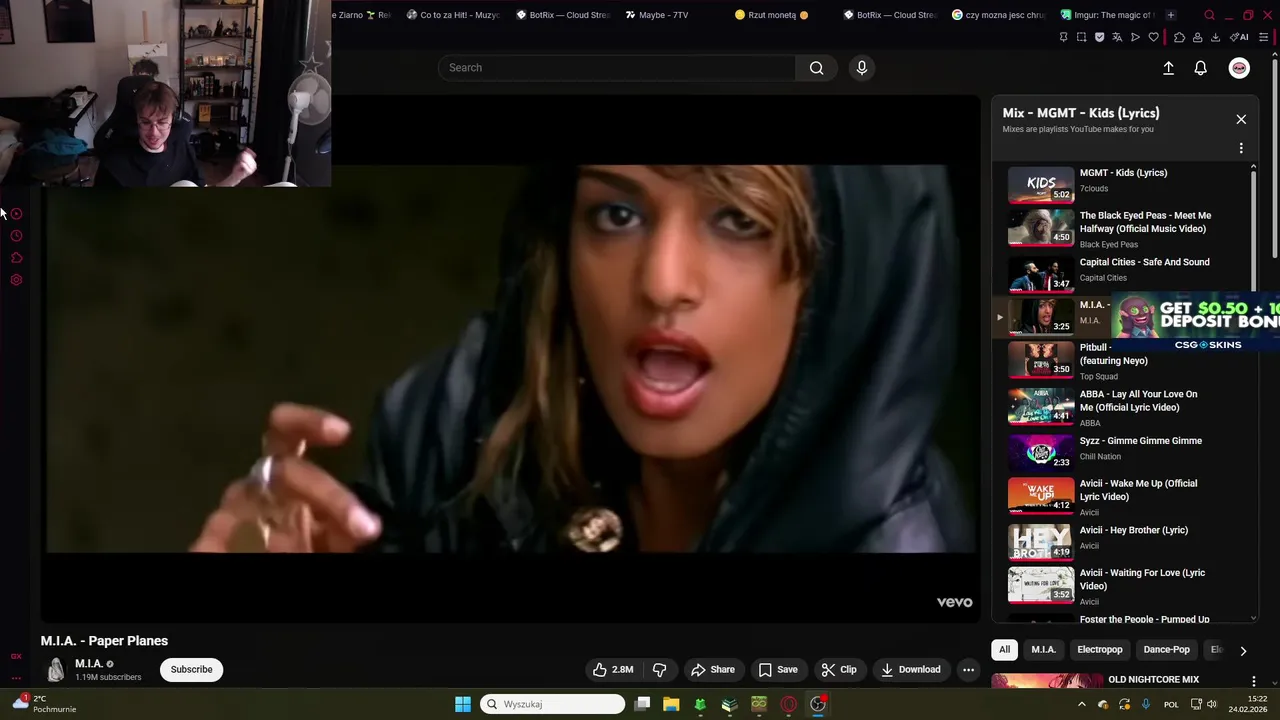
Task: Open the browser easy setup menu icon
Action: point(1265,37)
